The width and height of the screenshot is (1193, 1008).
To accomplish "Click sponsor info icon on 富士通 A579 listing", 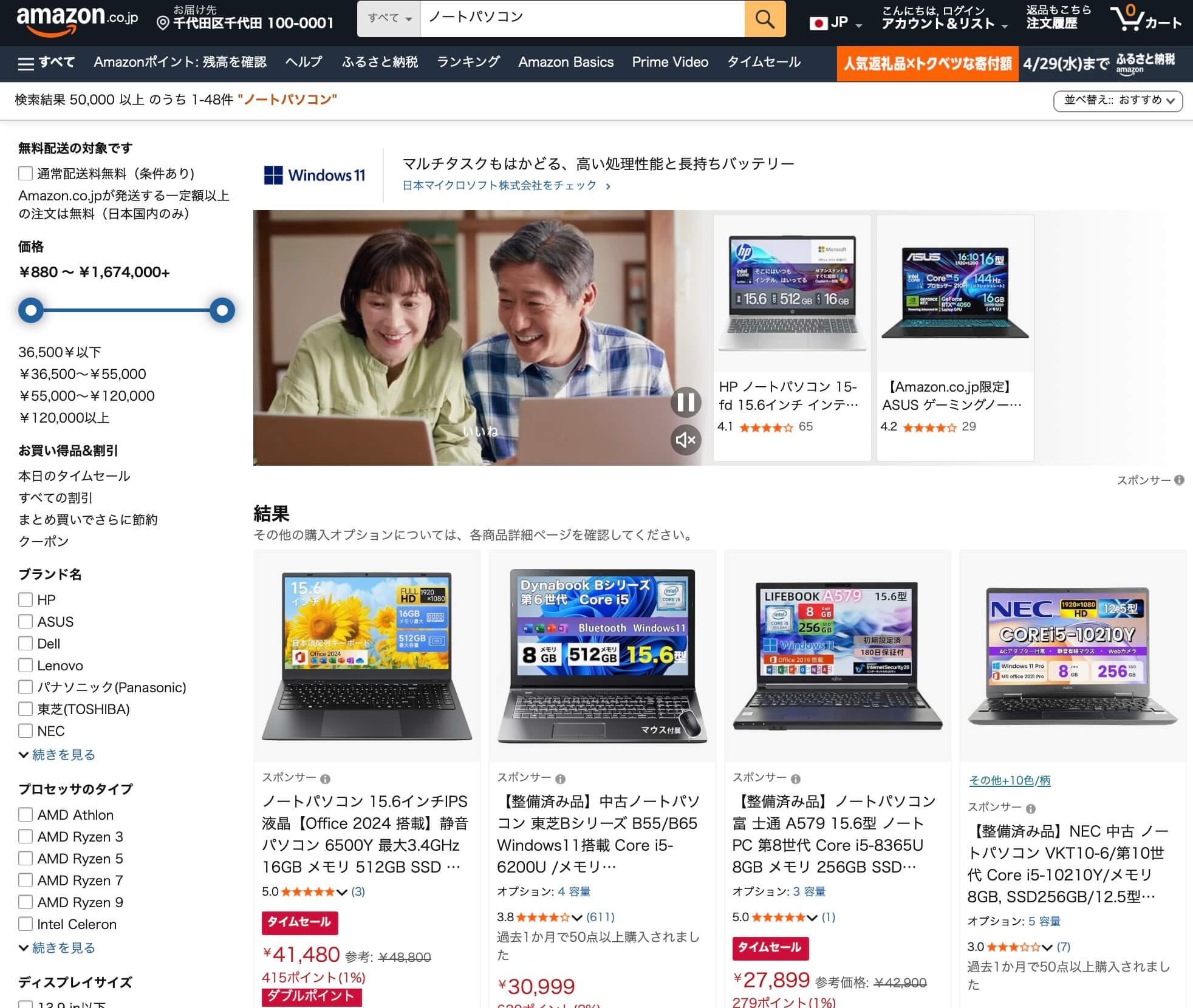I will (x=796, y=779).
